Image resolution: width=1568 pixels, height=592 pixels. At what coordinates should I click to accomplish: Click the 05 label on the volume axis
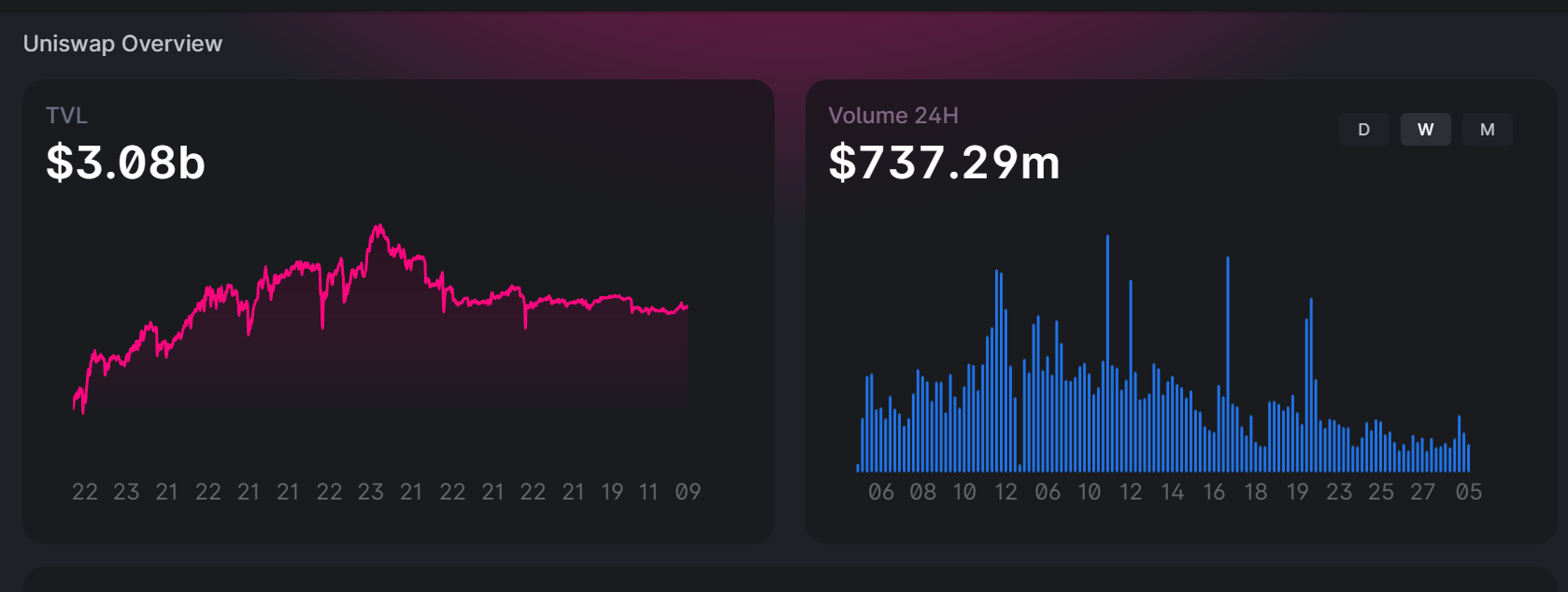[1468, 492]
